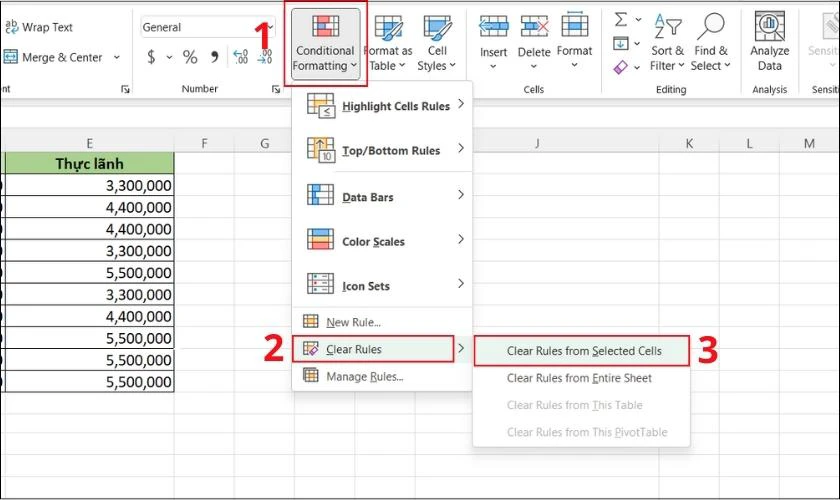840x500 pixels.
Task: Expand the General number format dropdown
Action: pyautogui.click(x=268, y=28)
